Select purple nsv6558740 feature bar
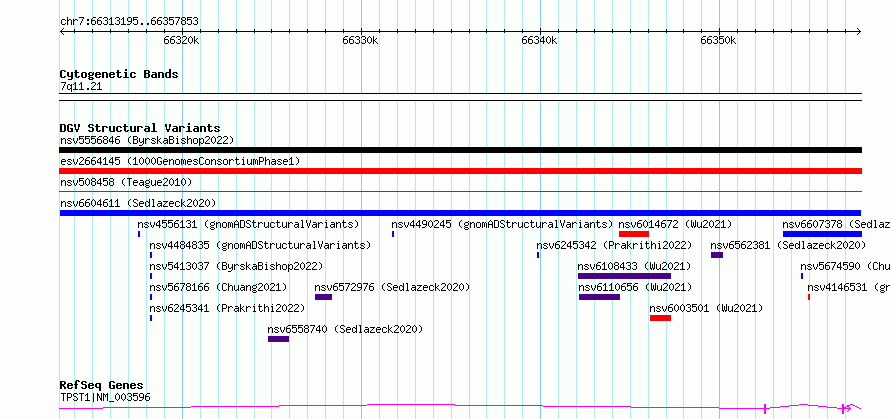Image resolution: width=890 pixels, height=419 pixels. (278, 339)
